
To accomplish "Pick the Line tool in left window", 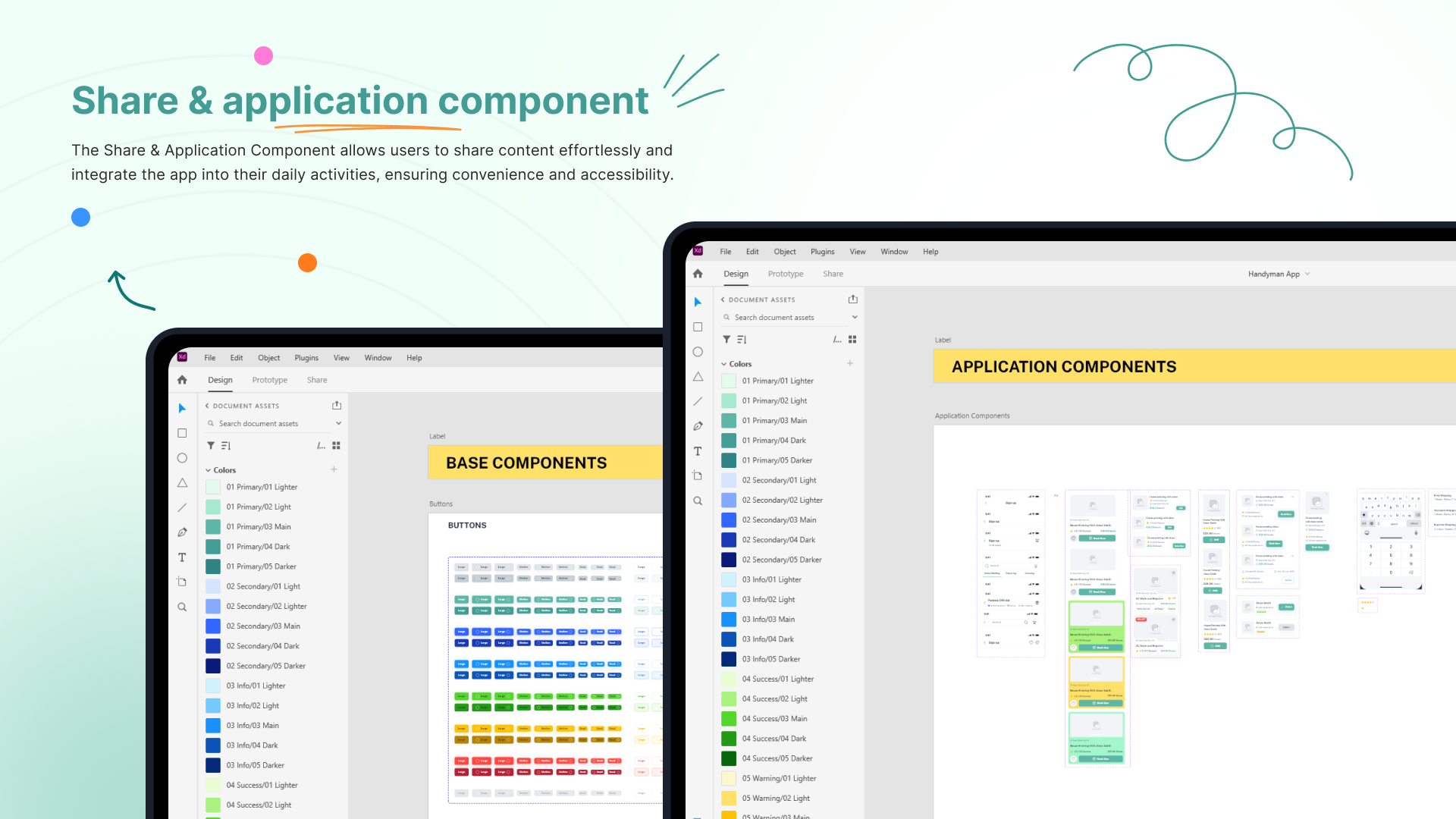I will (x=182, y=507).
